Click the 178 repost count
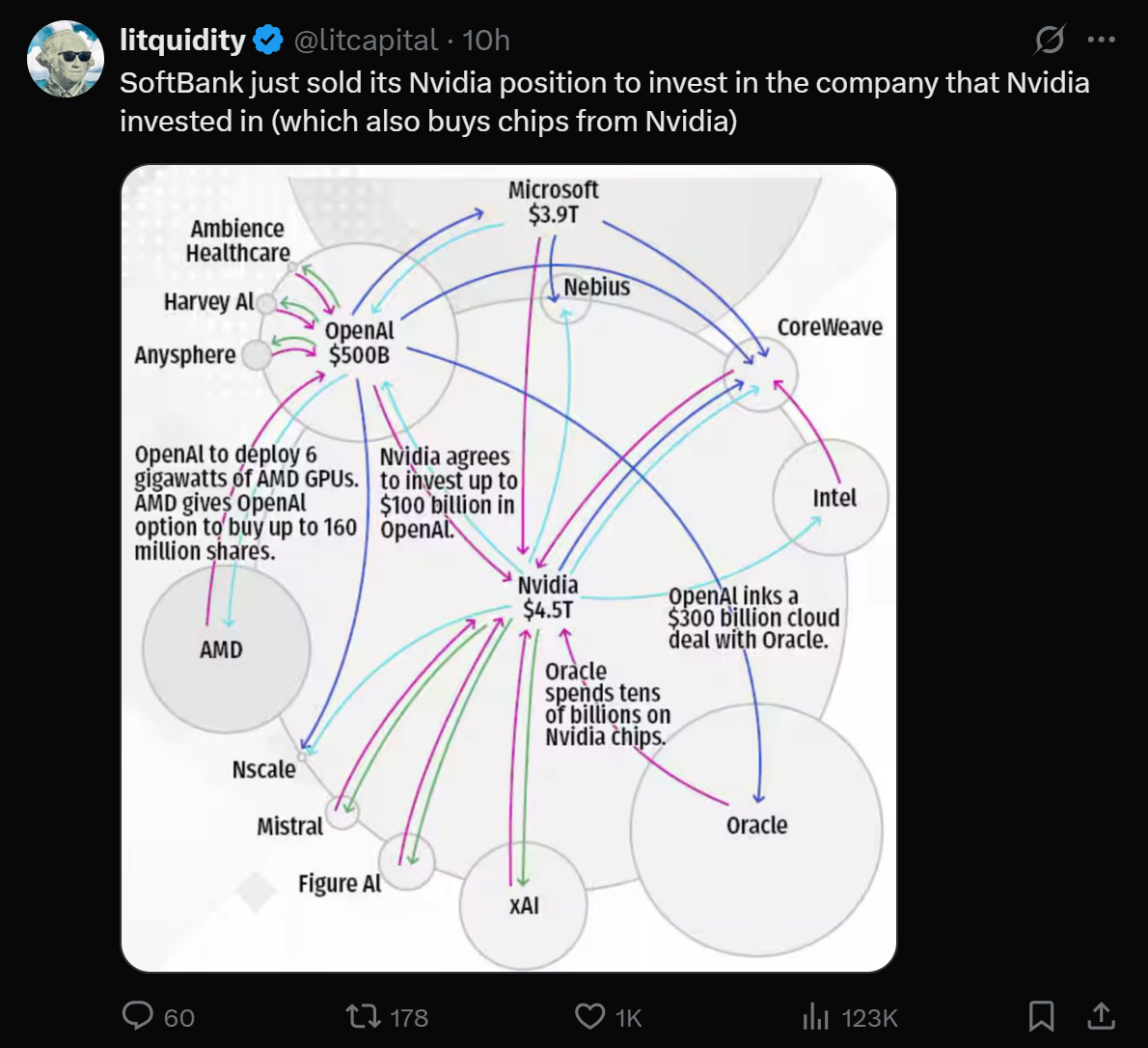The height and width of the screenshot is (1048, 1148). (409, 1017)
